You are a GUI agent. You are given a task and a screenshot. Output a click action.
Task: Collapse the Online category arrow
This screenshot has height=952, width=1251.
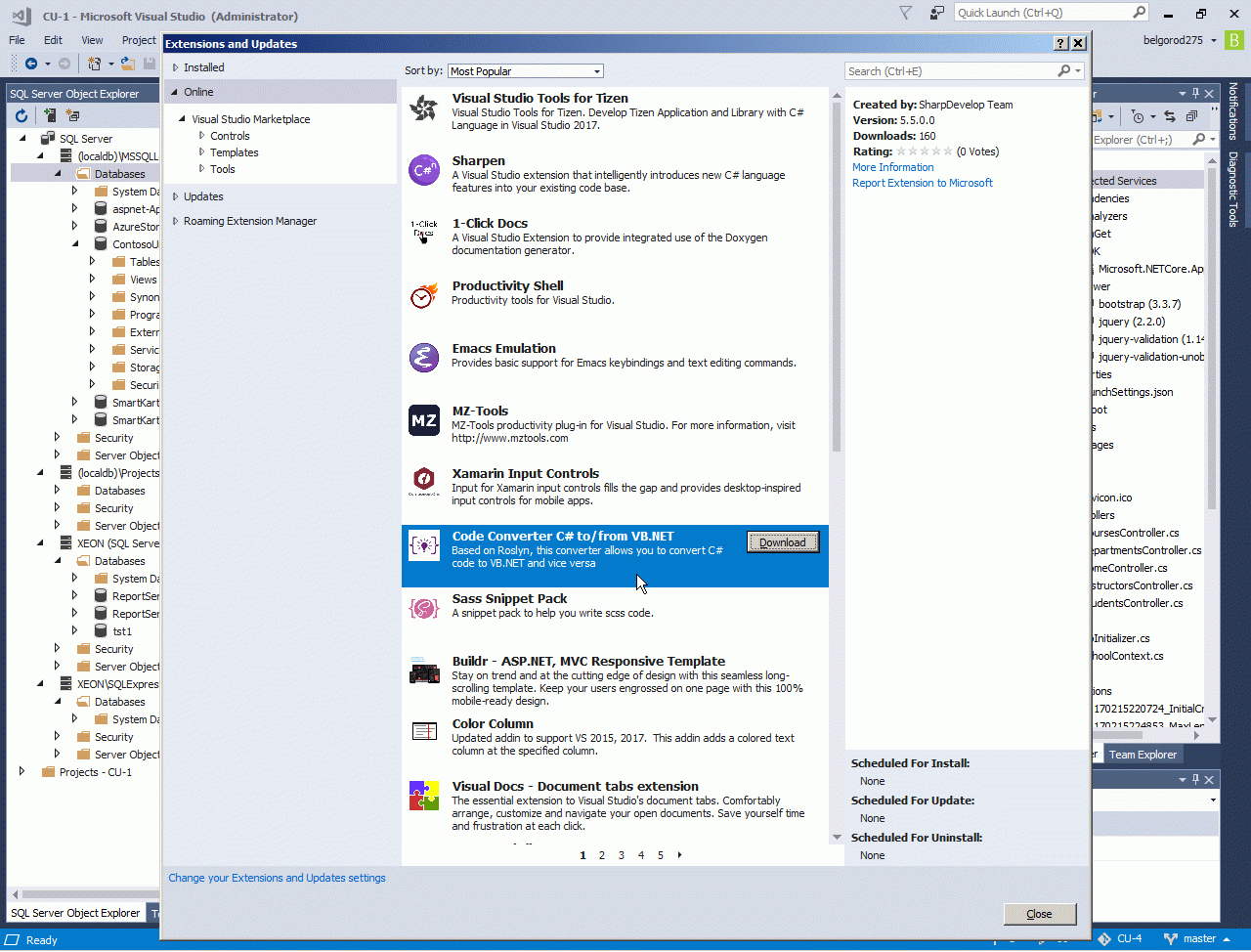click(176, 92)
